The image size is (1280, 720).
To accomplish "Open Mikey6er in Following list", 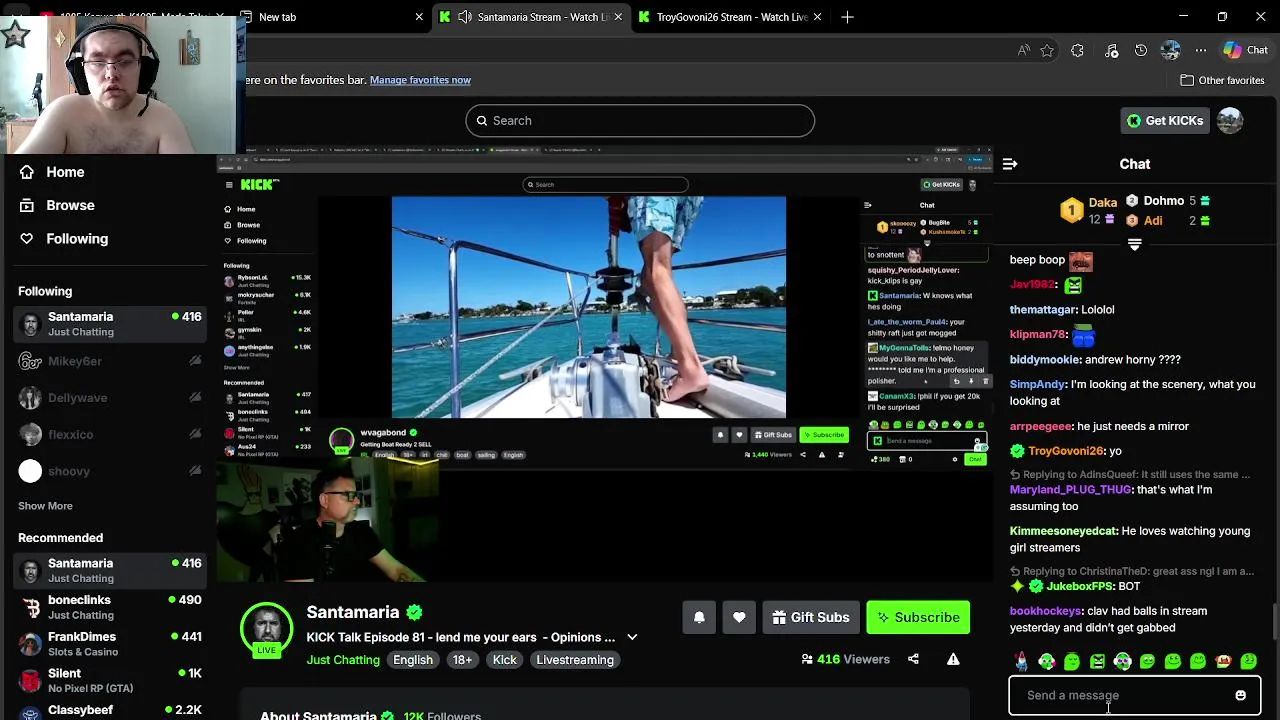I will tap(110, 361).
